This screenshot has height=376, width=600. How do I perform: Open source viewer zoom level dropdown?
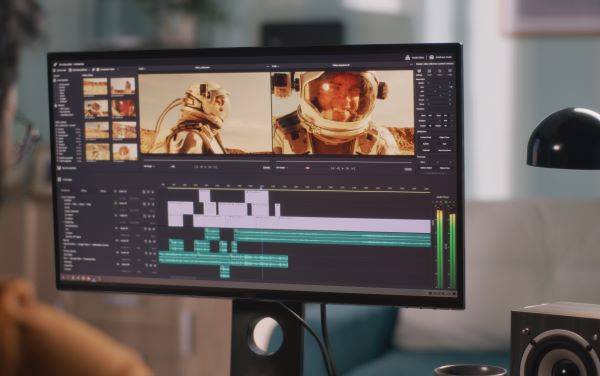[x=149, y=166]
